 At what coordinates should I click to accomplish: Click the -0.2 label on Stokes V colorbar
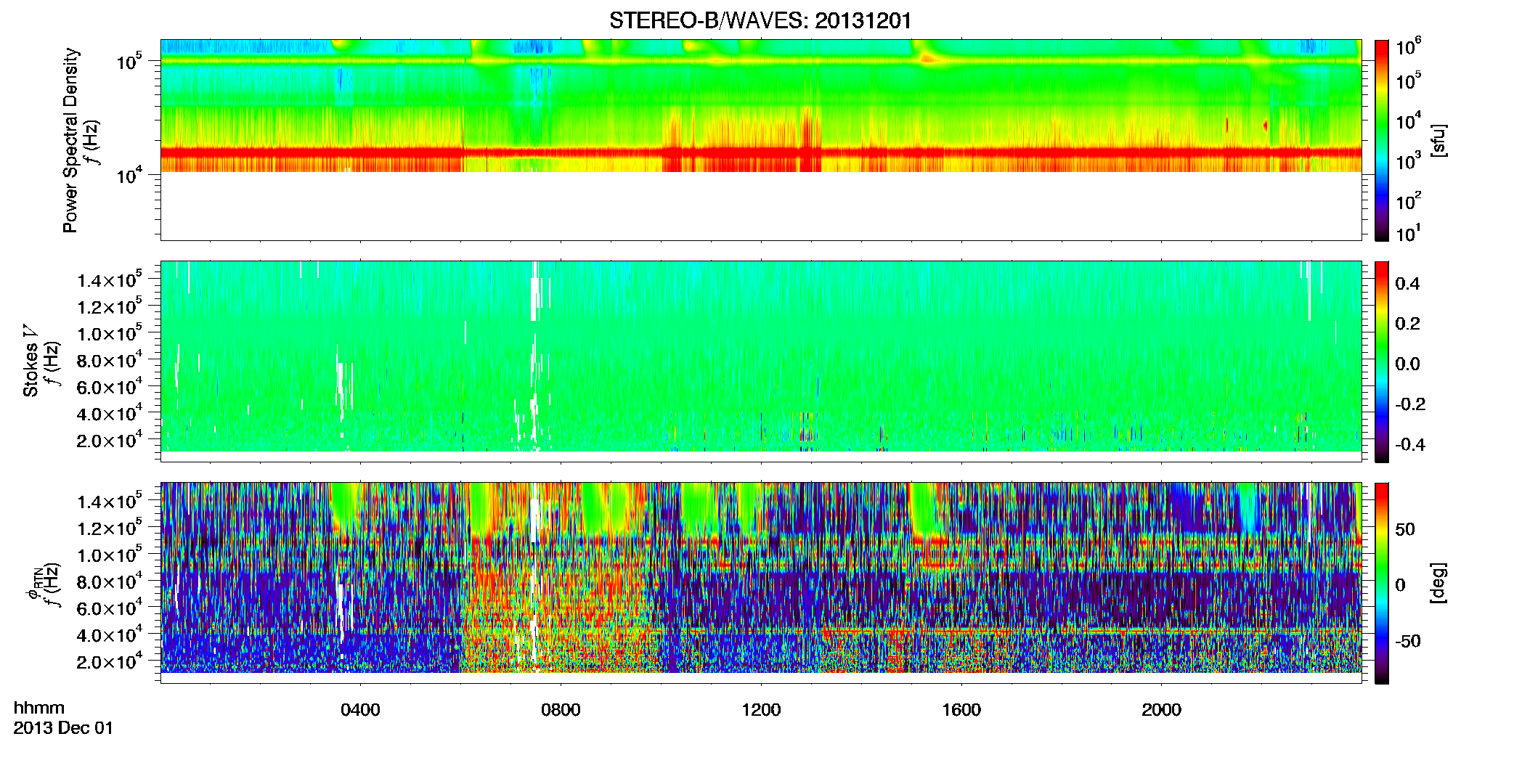[x=1410, y=404]
